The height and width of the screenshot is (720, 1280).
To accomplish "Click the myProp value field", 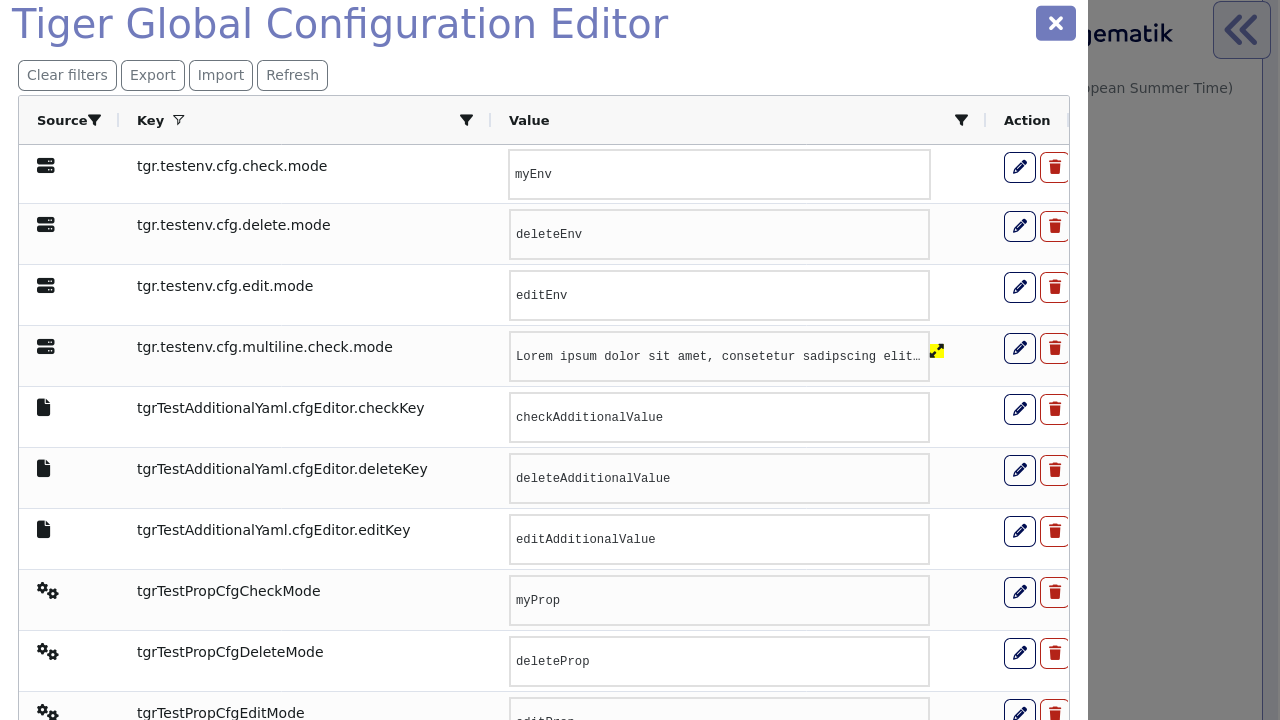I will (719, 600).
